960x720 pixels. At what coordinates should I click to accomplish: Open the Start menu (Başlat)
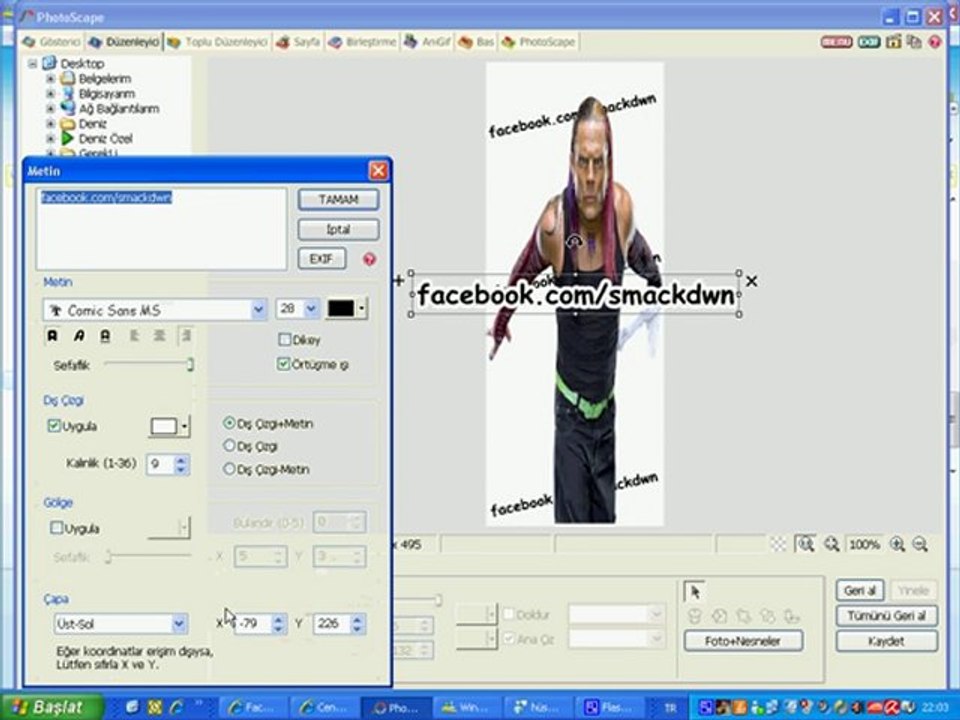51,707
